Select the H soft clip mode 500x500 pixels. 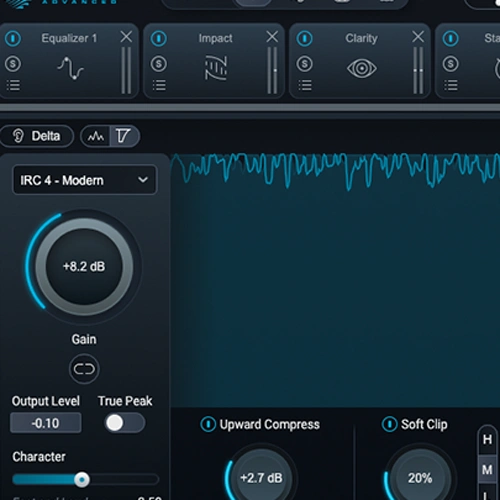click(x=487, y=440)
